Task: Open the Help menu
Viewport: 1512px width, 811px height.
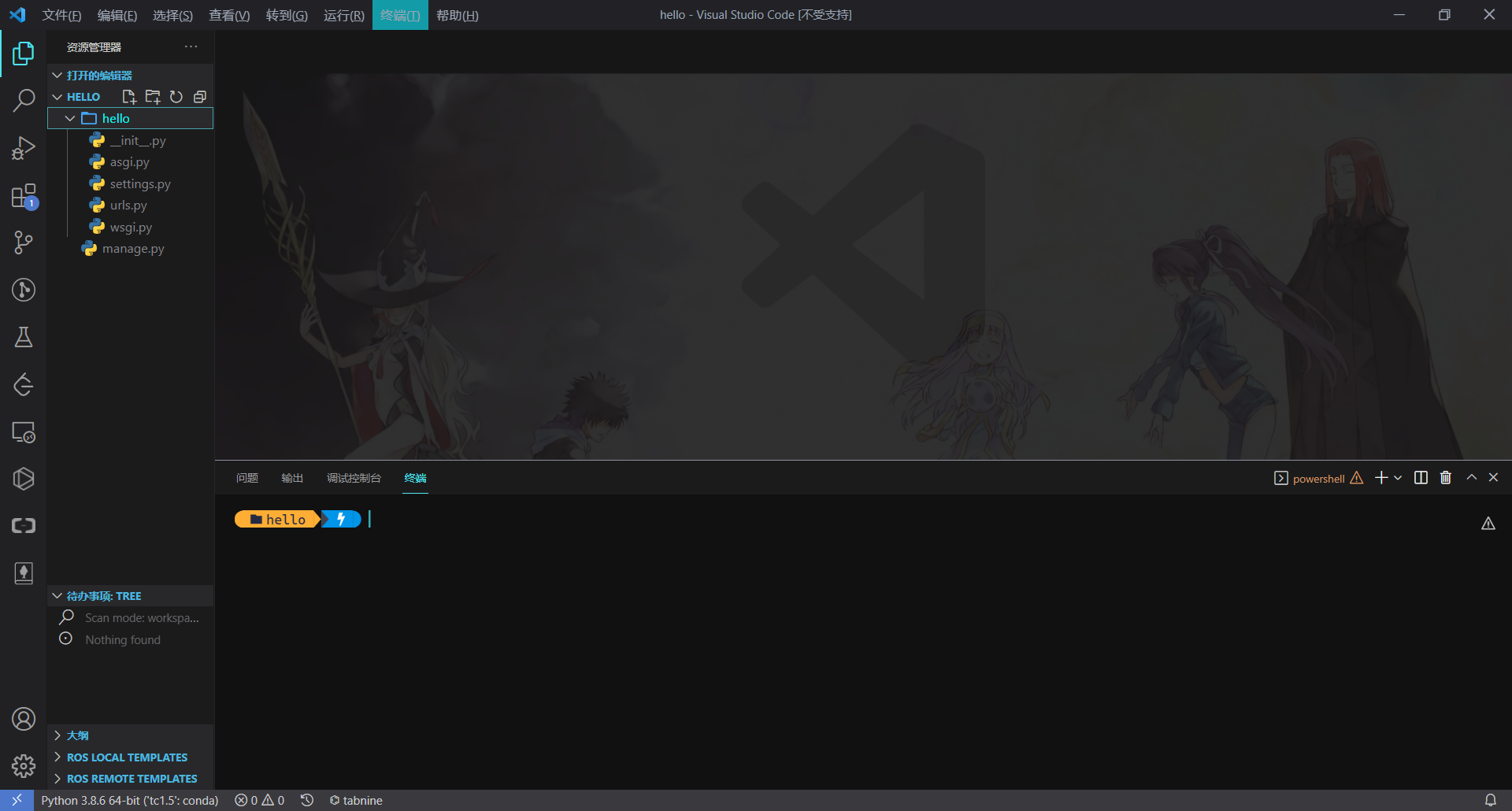Action: point(458,15)
